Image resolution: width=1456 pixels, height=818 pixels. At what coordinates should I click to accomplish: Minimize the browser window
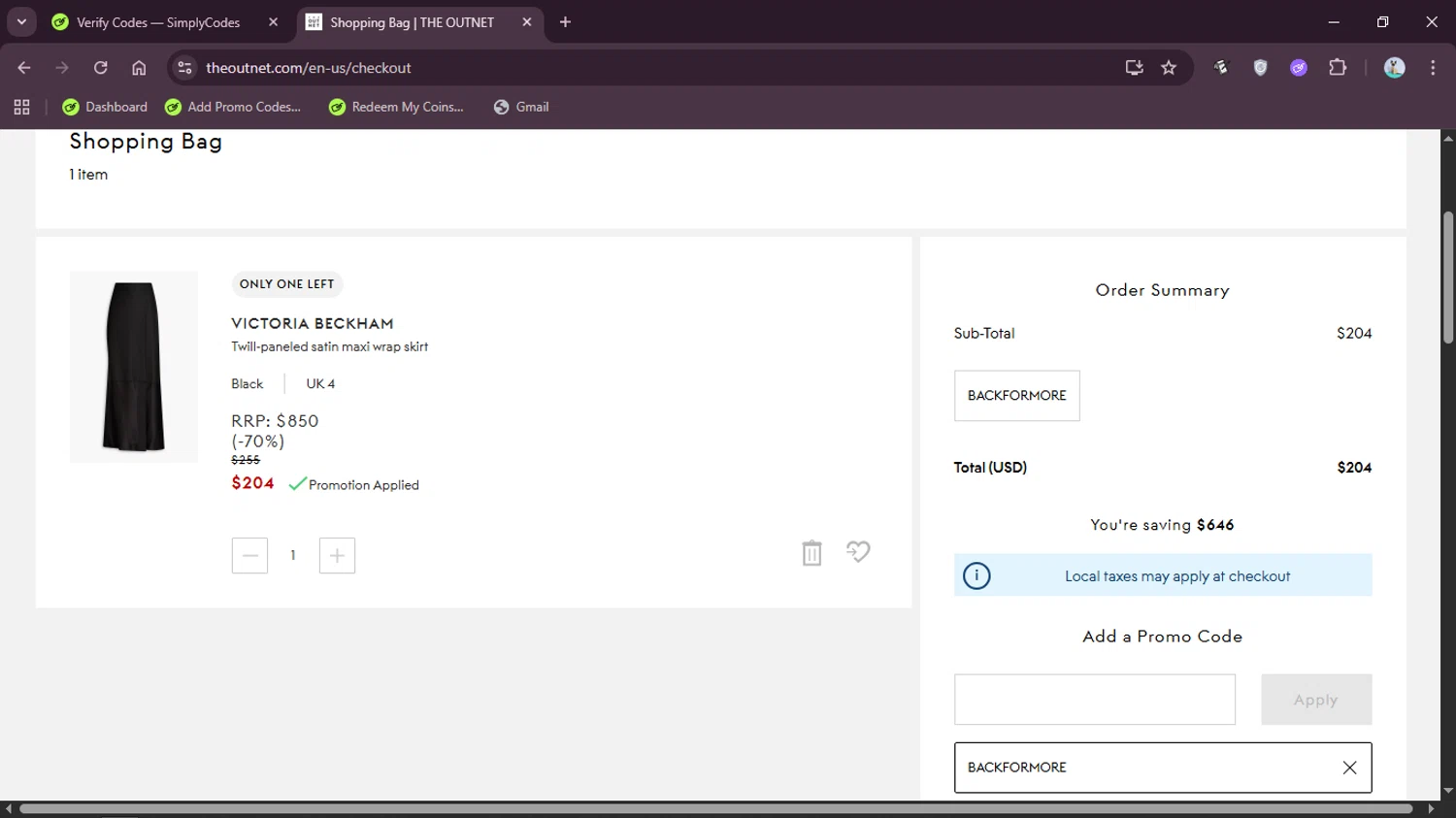(1334, 21)
